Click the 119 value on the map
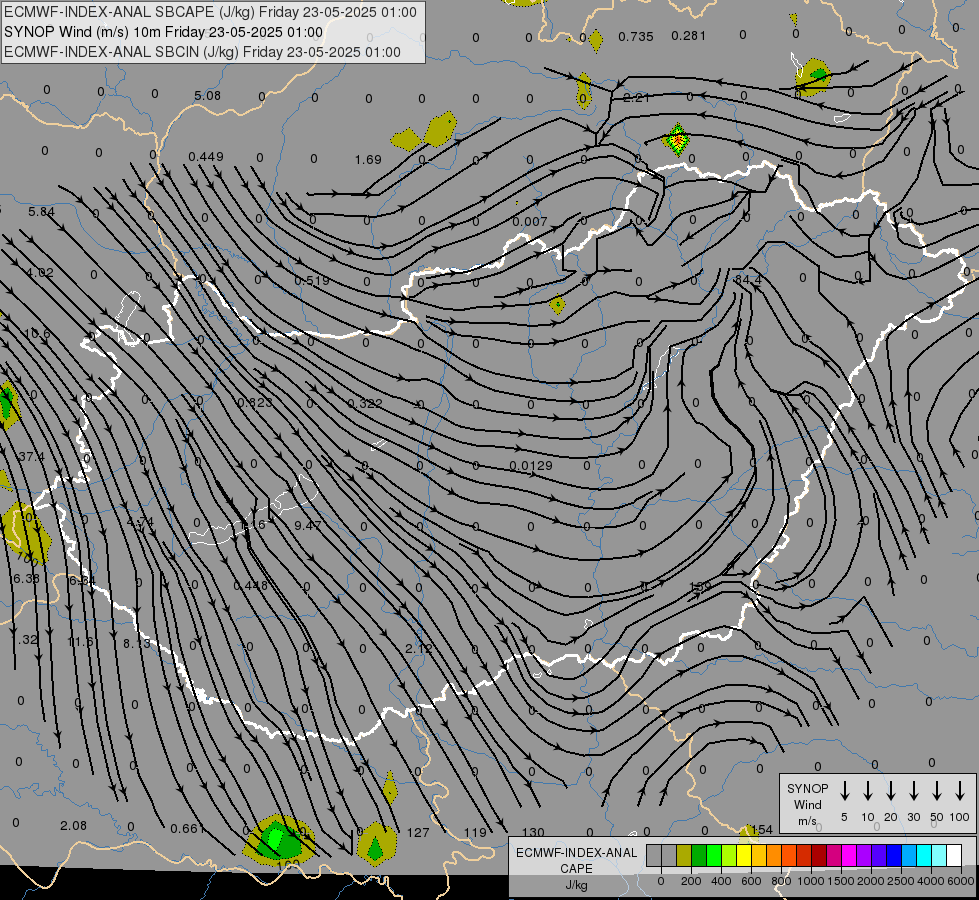Viewport: 979px width, 900px height. coord(475,833)
